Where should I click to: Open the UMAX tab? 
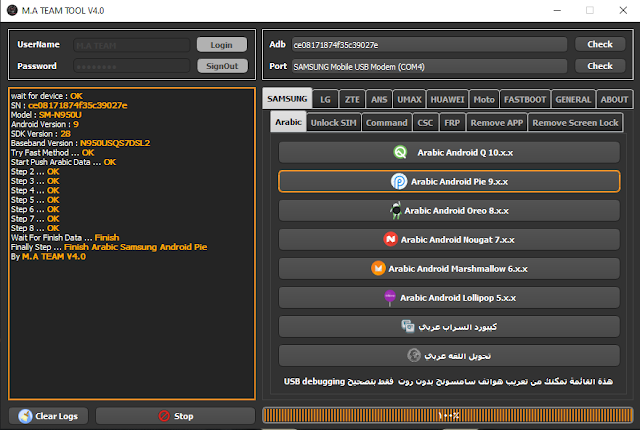click(409, 100)
